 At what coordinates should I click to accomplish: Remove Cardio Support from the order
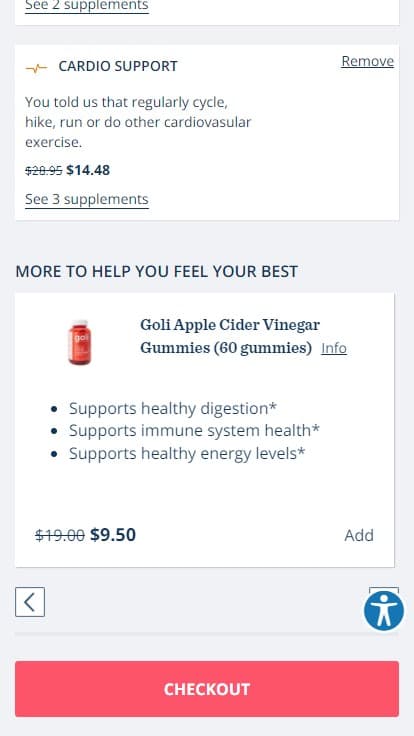[x=368, y=61]
